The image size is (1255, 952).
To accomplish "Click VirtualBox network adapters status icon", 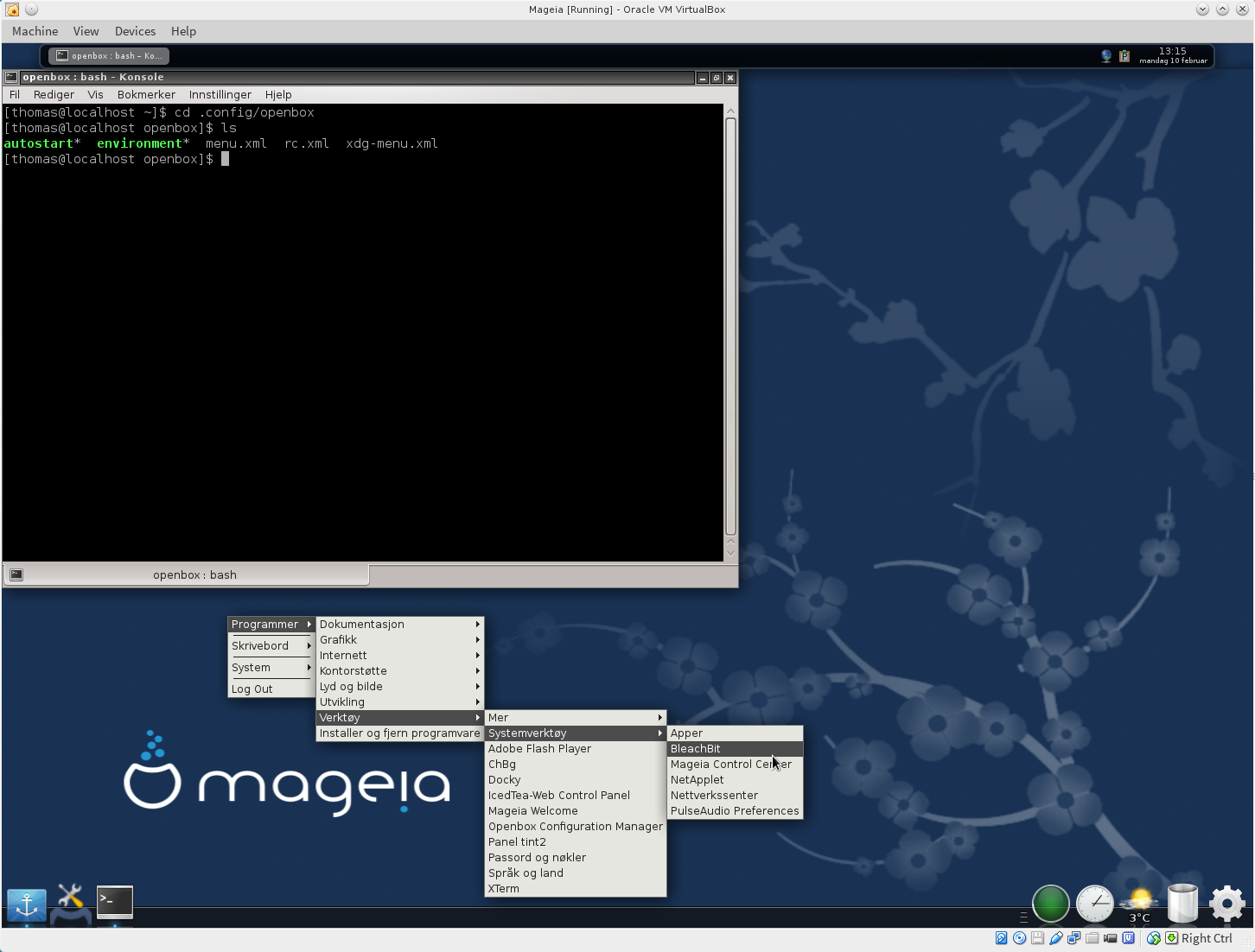I will pos(1073,938).
